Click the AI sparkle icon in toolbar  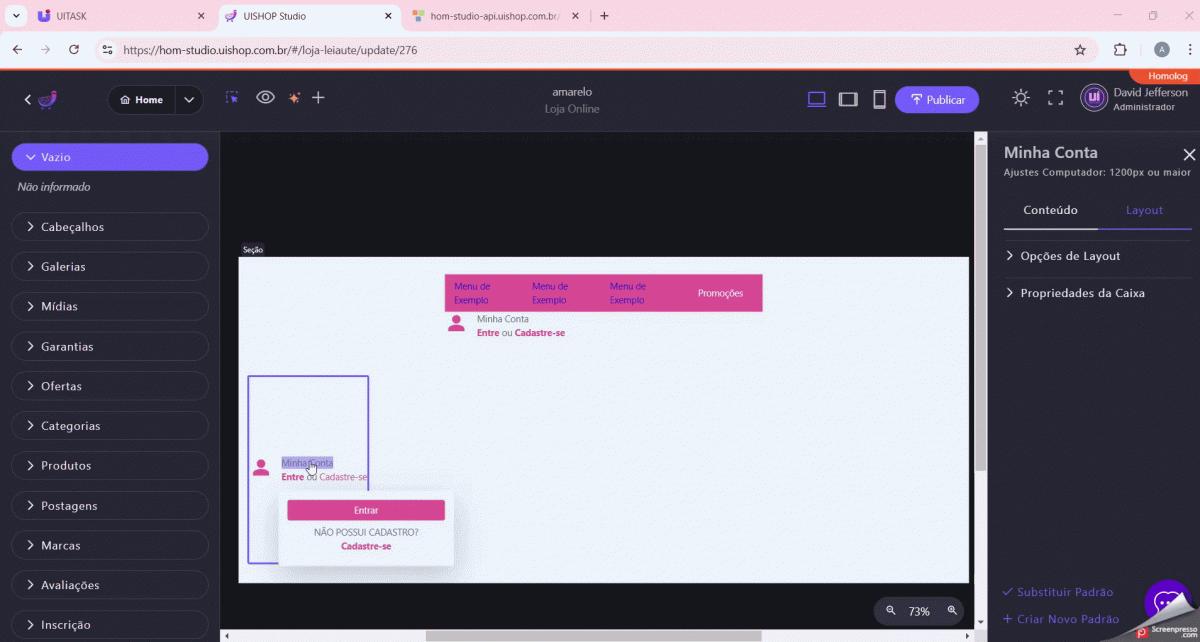coord(294,98)
